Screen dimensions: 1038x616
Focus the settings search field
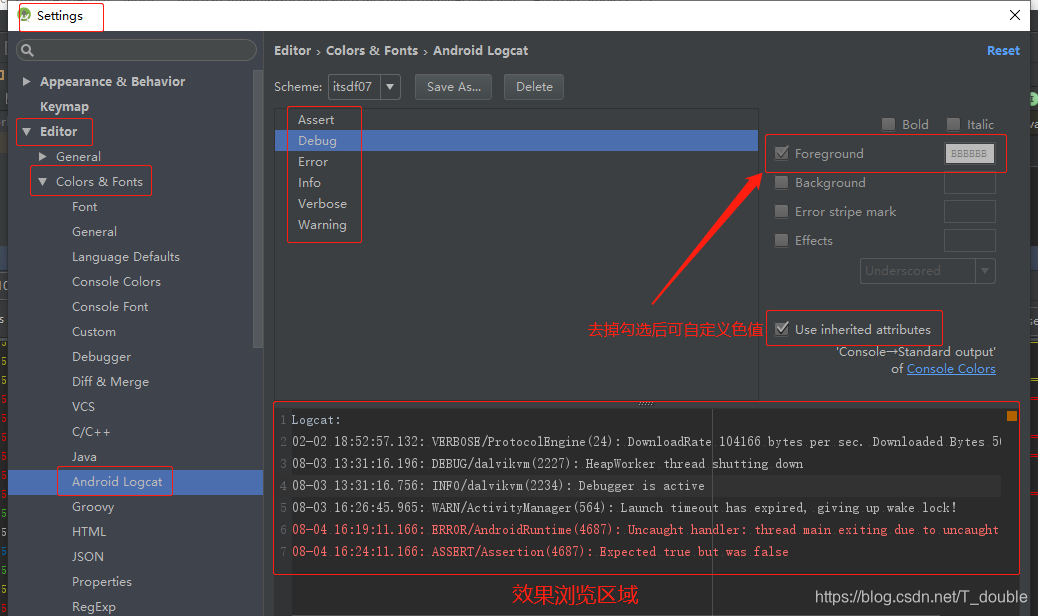136,50
